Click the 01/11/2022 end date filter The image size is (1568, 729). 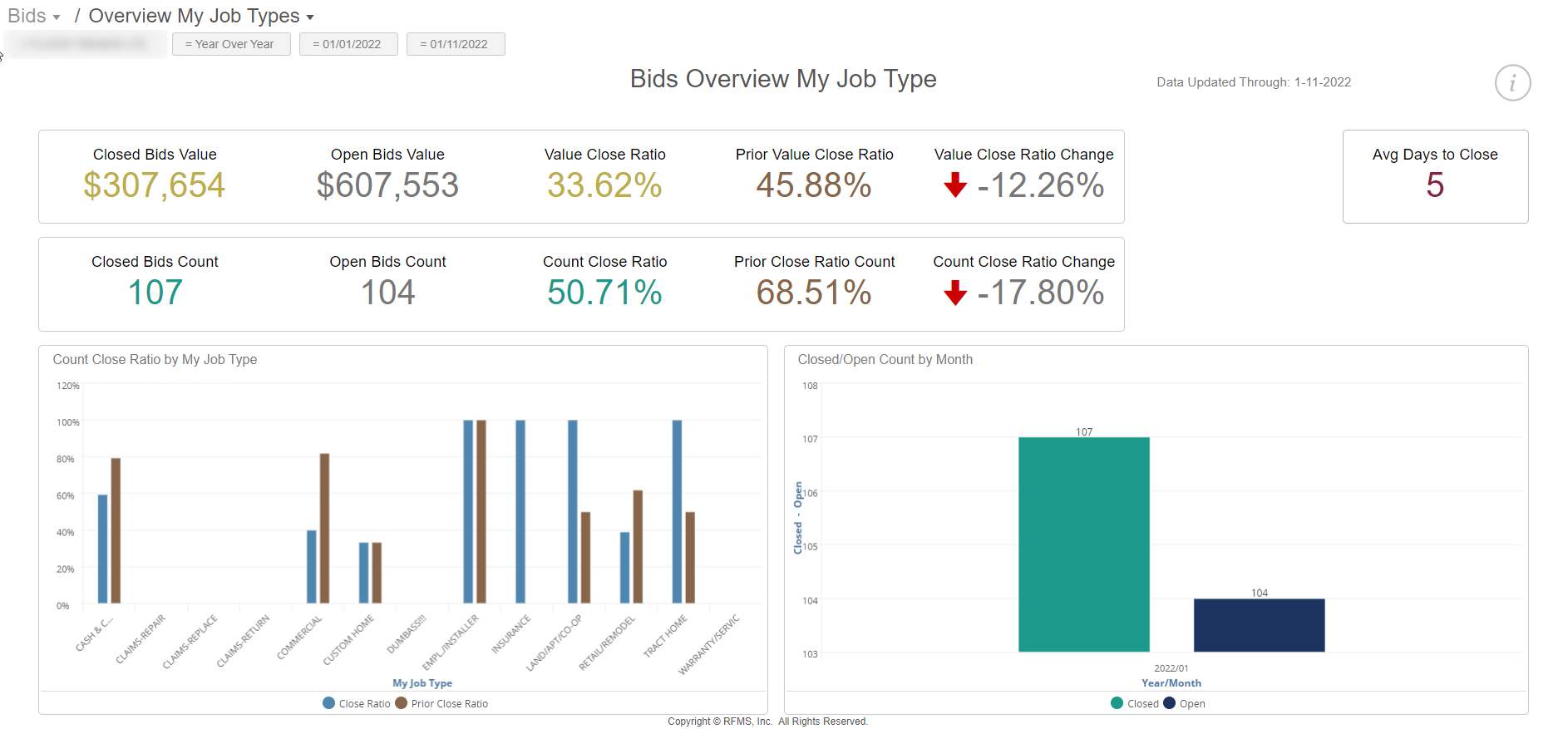pyautogui.click(x=456, y=44)
